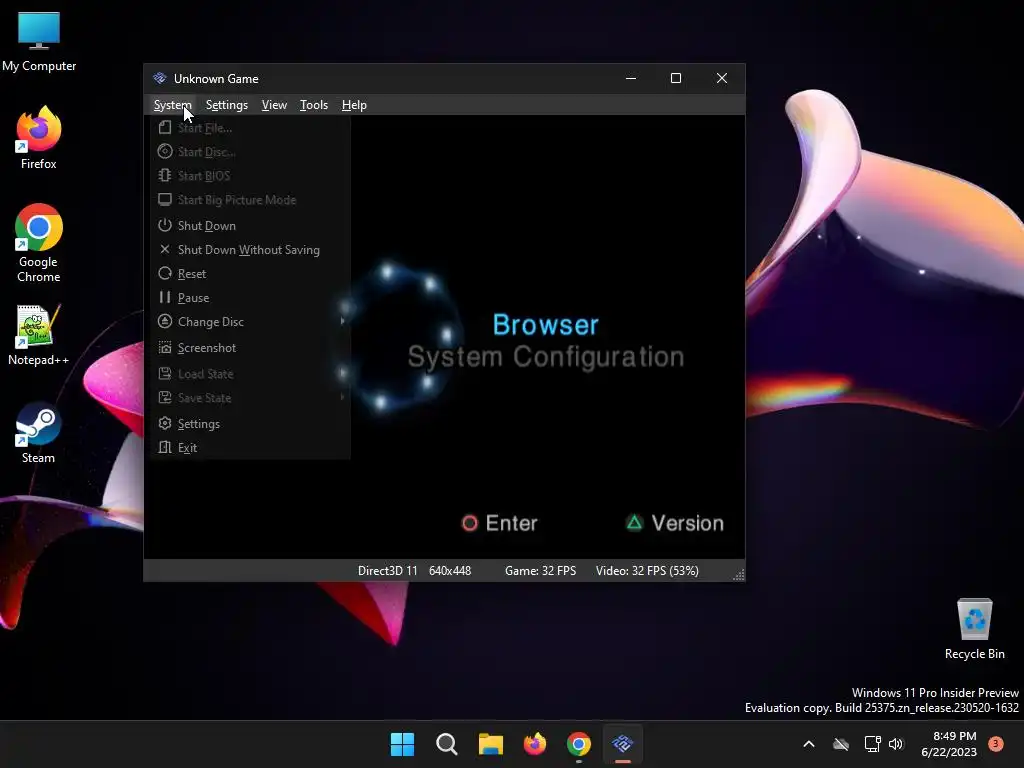This screenshot has width=1024, height=768.
Task: Select Google Chrome desktop shortcut
Action: pyautogui.click(x=39, y=243)
